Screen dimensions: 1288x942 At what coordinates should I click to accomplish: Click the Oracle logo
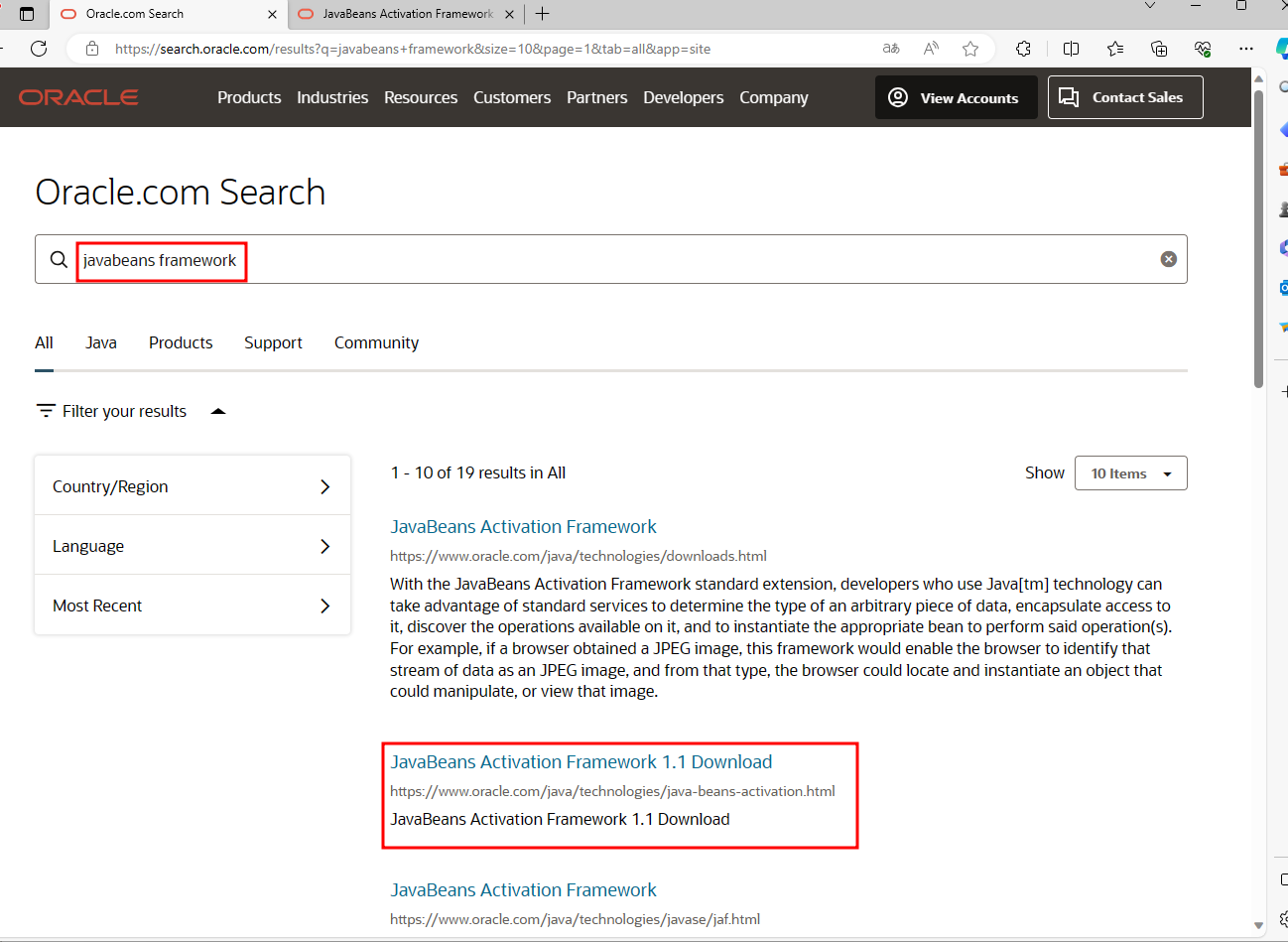(78, 97)
